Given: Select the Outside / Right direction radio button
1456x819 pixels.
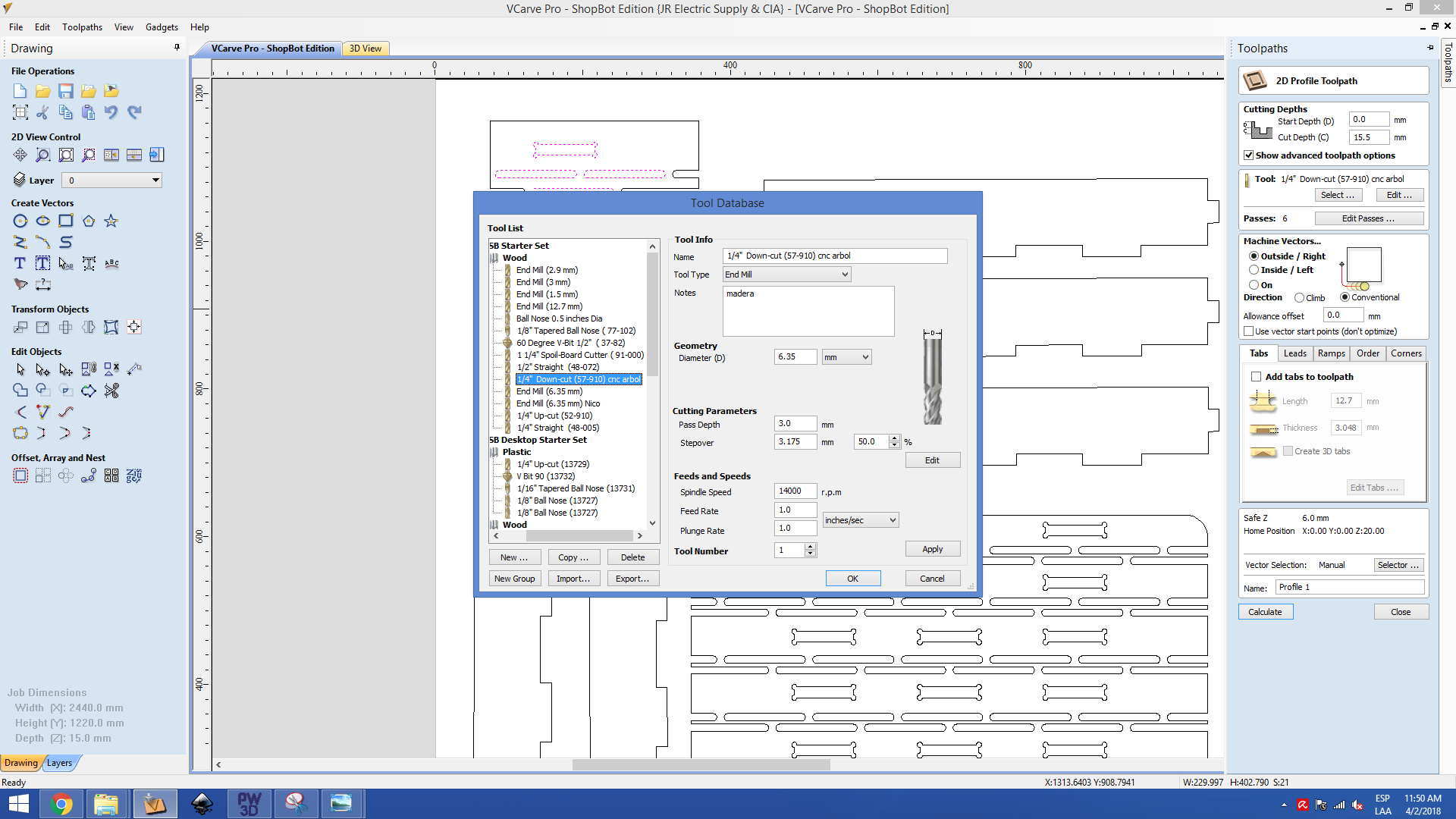Looking at the screenshot, I should [x=1256, y=255].
